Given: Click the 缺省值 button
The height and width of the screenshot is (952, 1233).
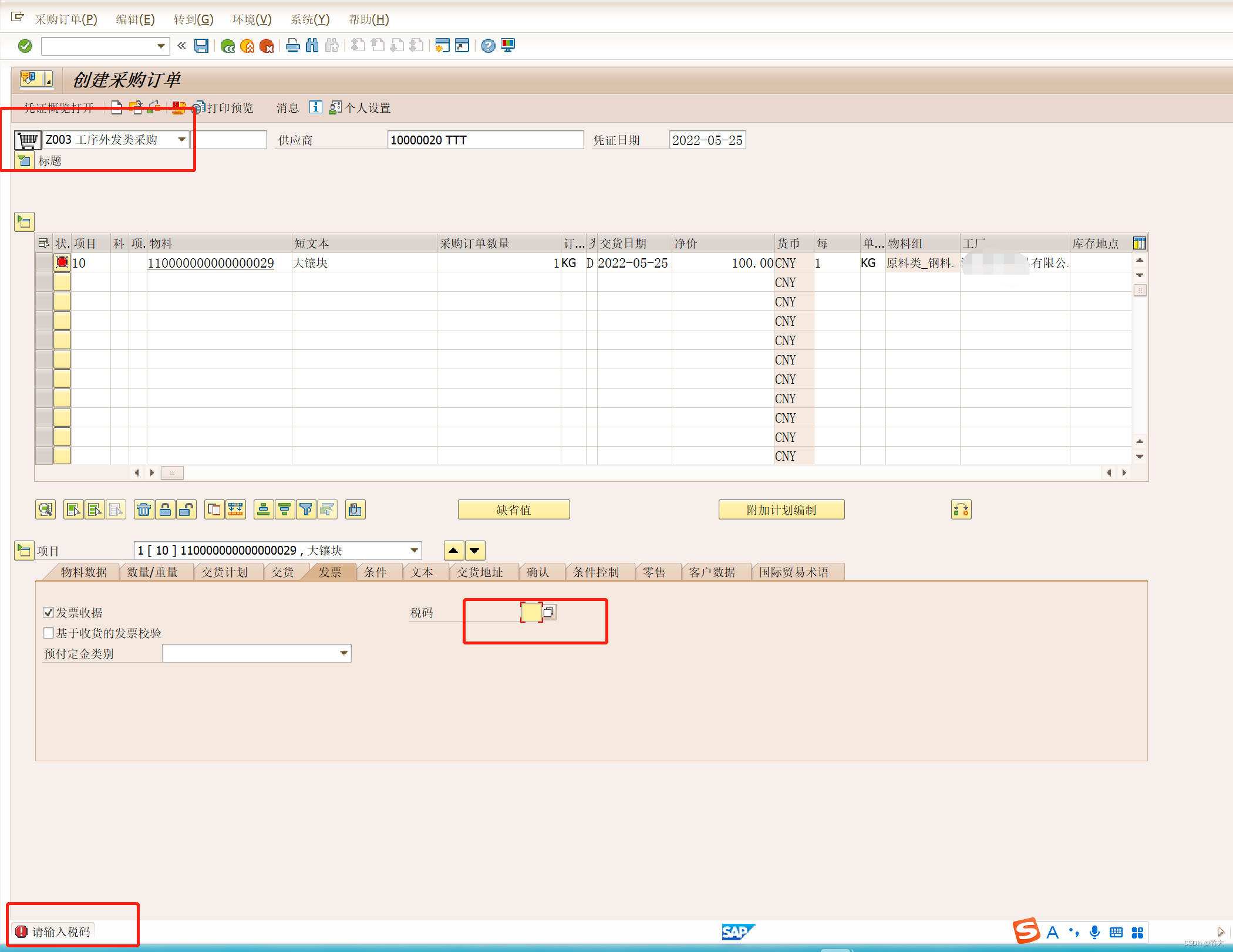Looking at the screenshot, I should click(514, 509).
